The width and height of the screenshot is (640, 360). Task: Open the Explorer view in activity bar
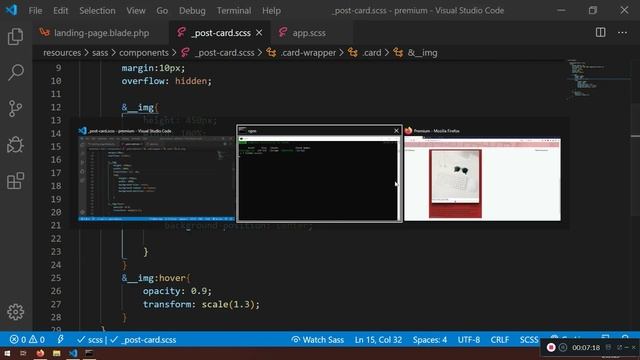[16, 36]
